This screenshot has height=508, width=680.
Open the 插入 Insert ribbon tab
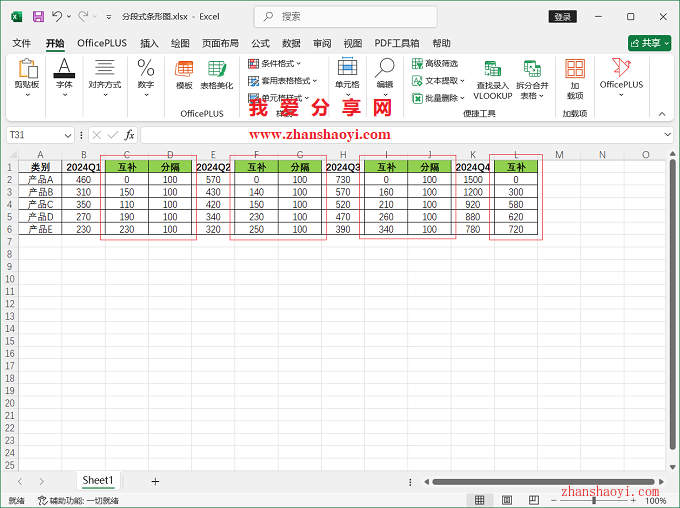click(x=149, y=44)
